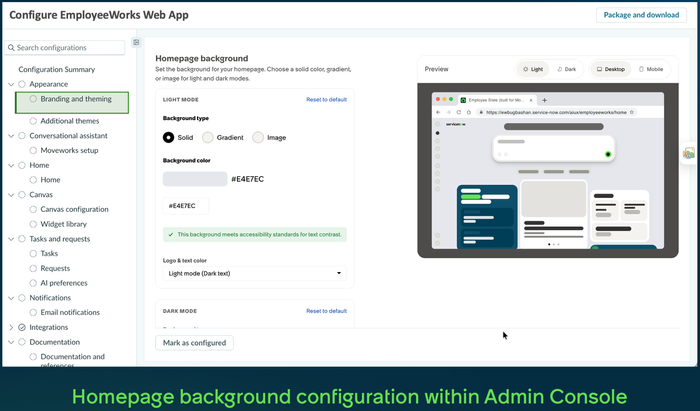700x411 pixels.
Task: Switch preview to Desktop view
Action: pyautogui.click(x=611, y=69)
